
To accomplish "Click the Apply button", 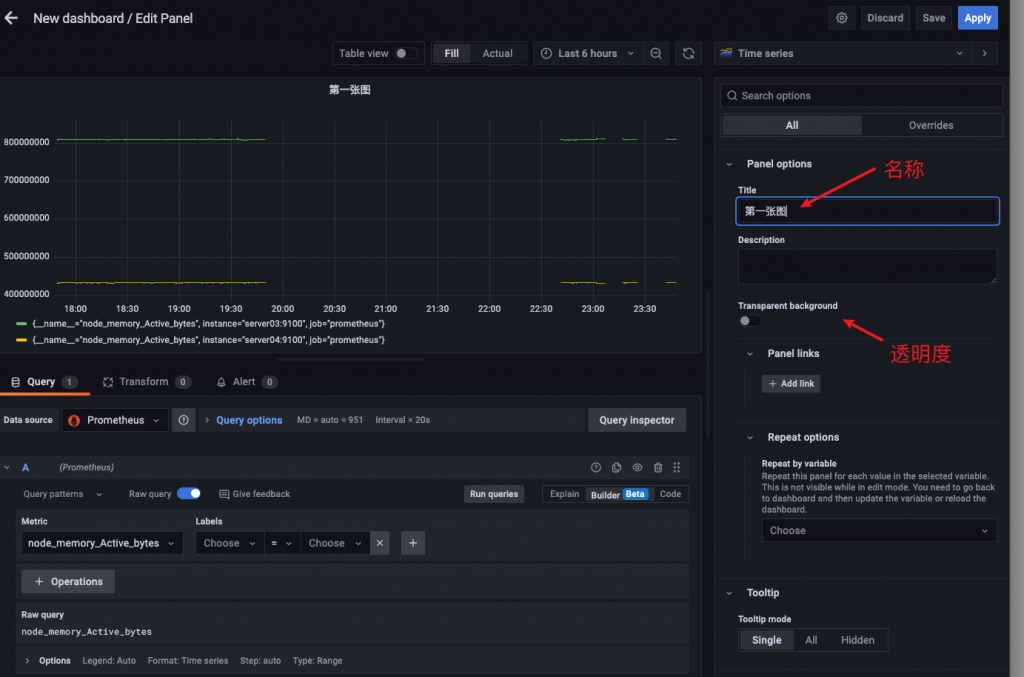I will coord(978,18).
